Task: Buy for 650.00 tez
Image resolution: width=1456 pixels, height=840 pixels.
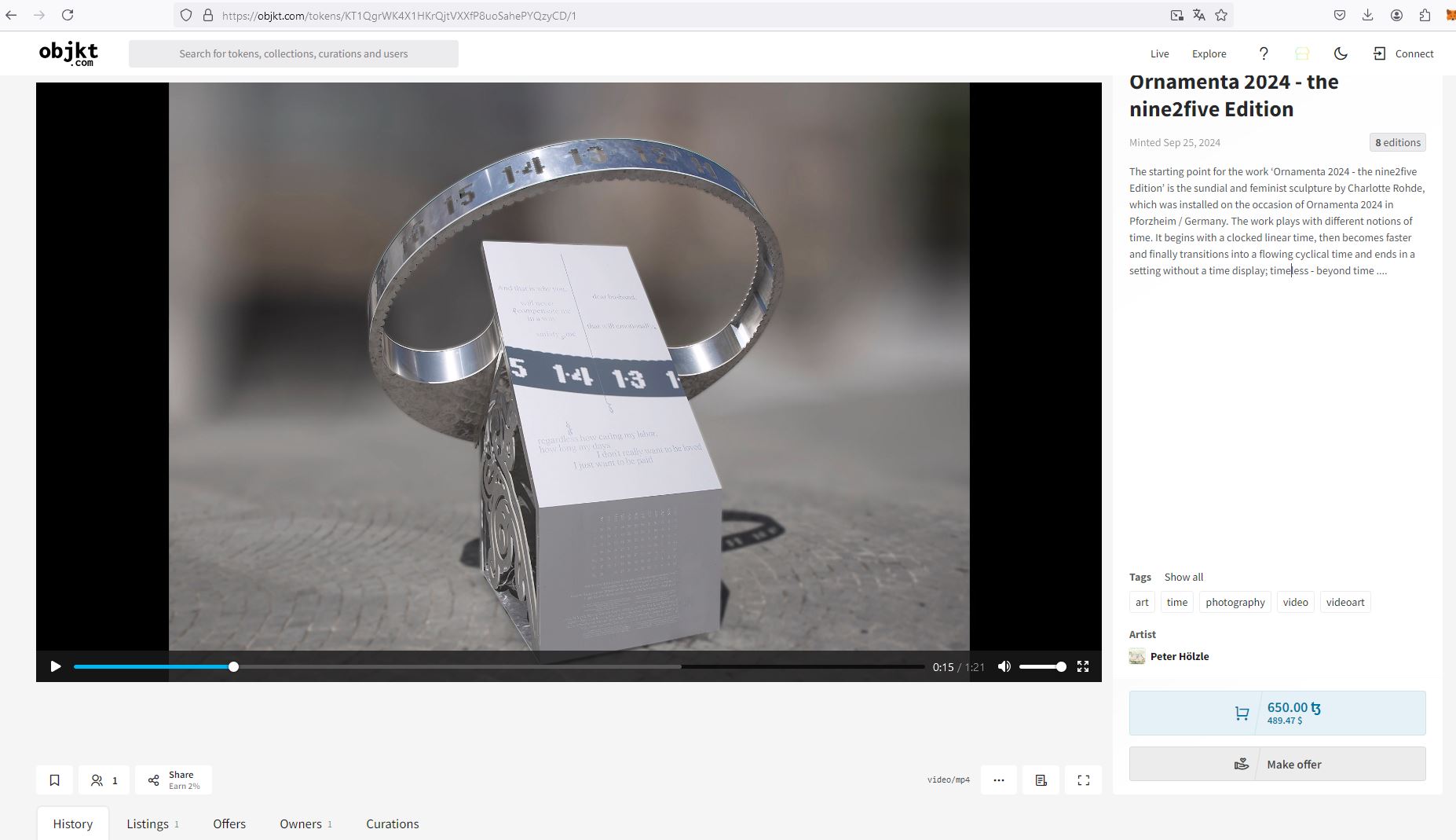Action: (x=1277, y=713)
